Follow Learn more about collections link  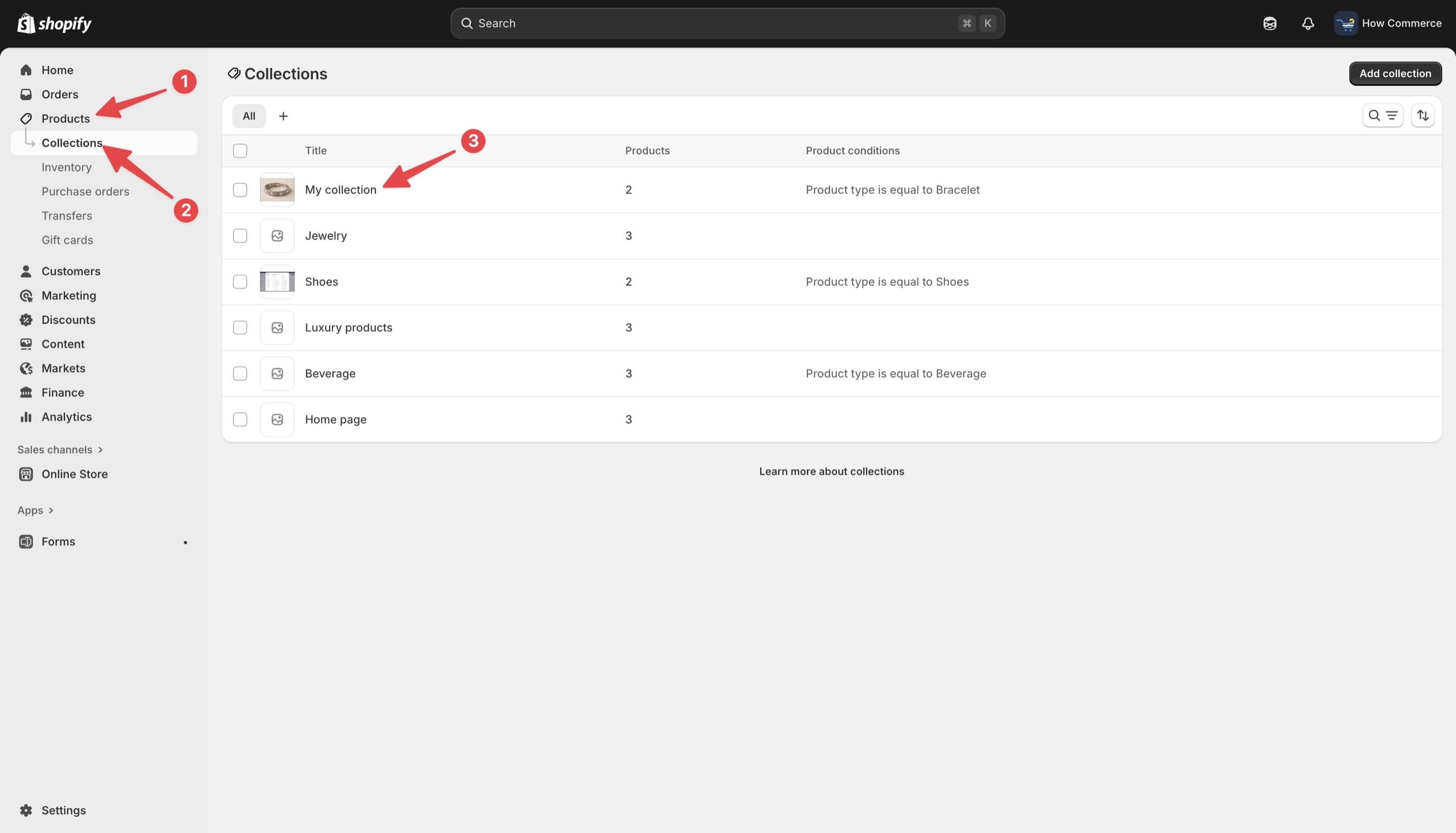pyautogui.click(x=832, y=471)
